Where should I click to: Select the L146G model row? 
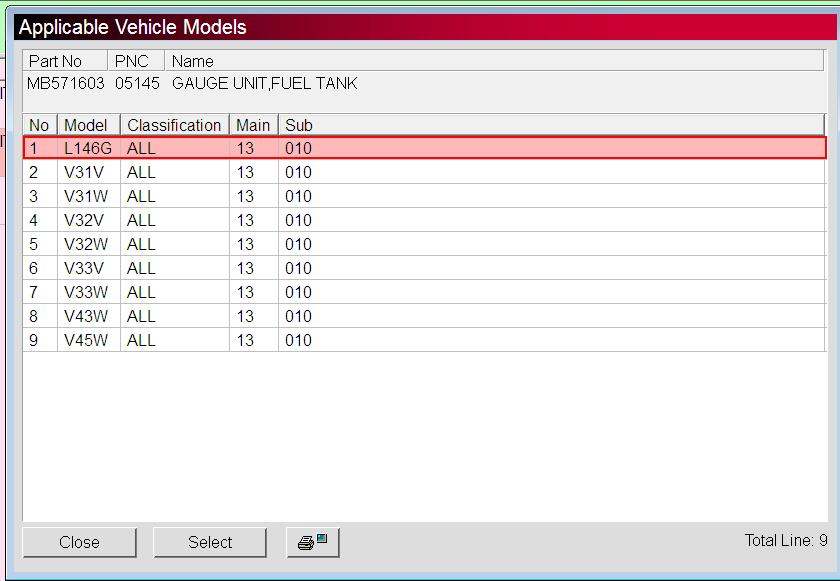88,148
